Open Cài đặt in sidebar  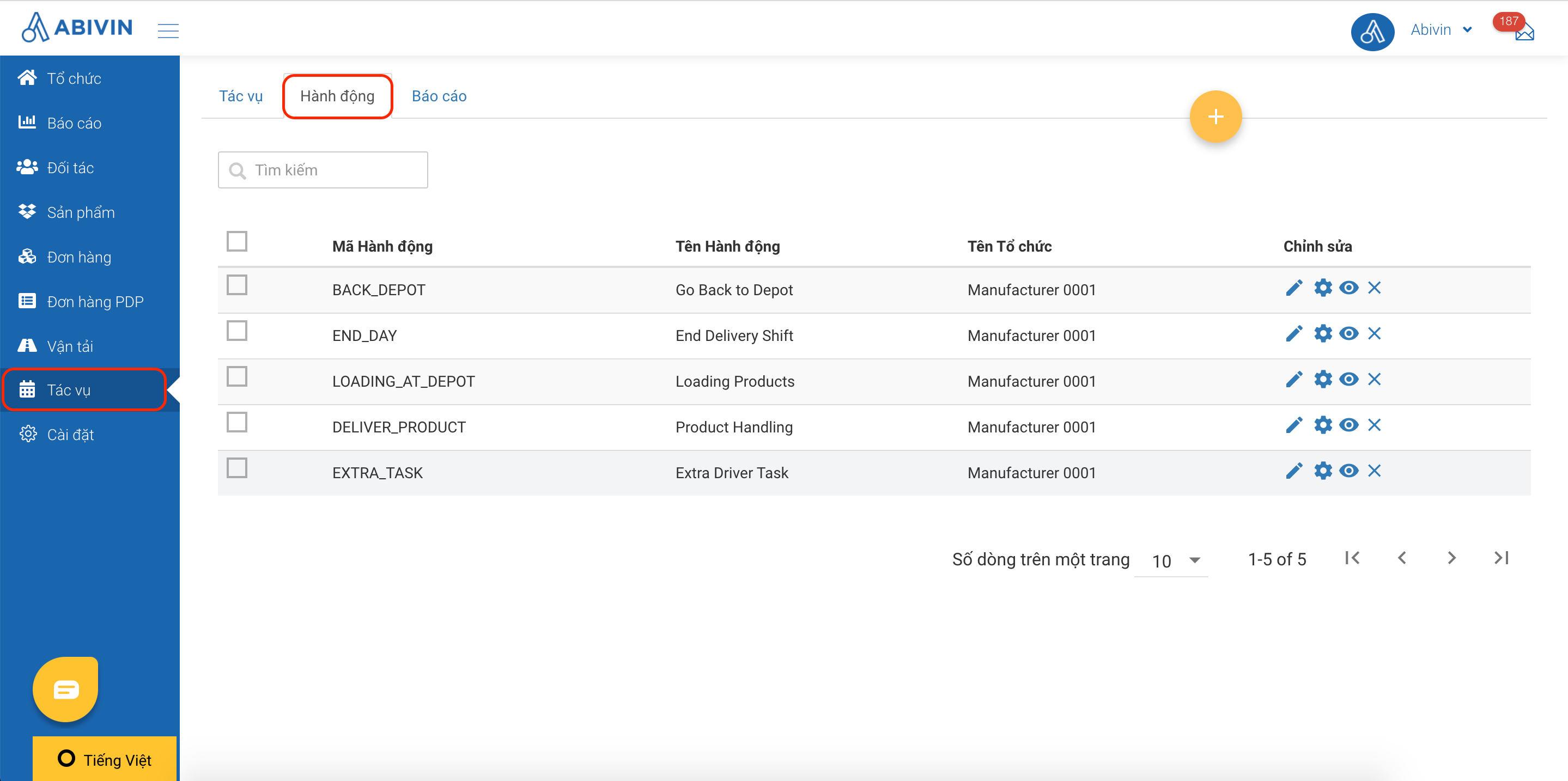coord(90,434)
